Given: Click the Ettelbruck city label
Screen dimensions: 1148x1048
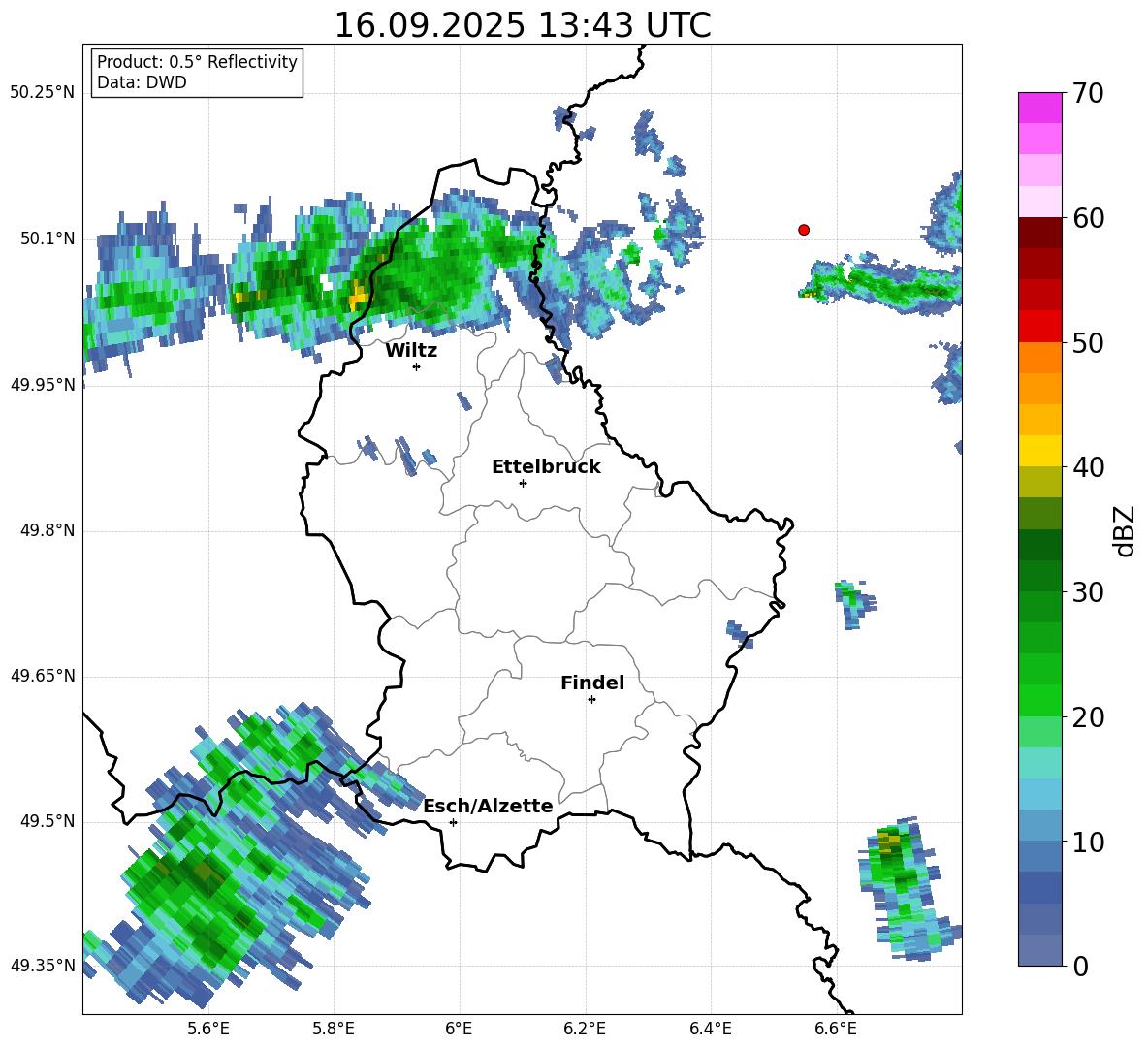Looking at the screenshot, I should 546,467.
